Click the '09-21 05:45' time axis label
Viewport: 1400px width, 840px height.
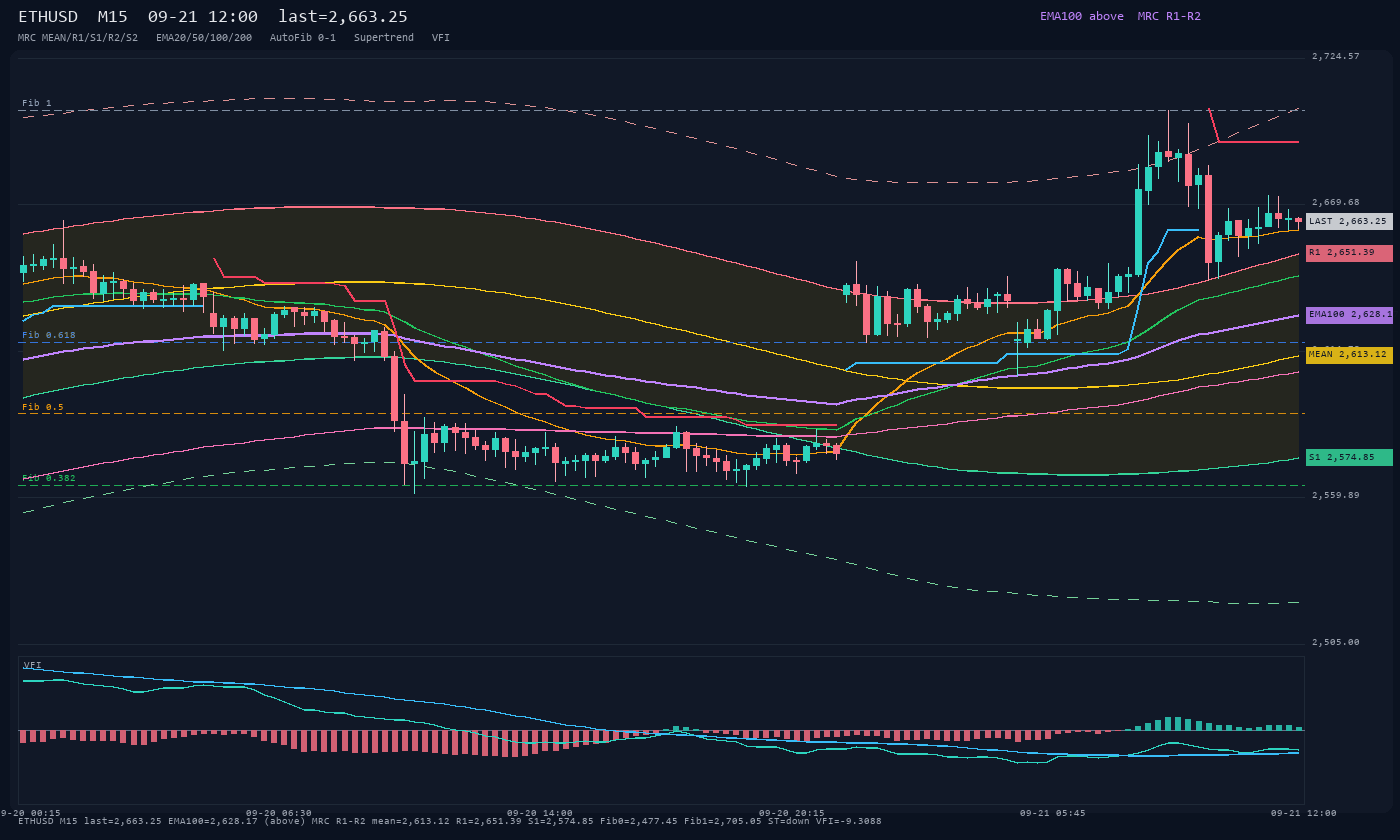(x=1053, y=813)
